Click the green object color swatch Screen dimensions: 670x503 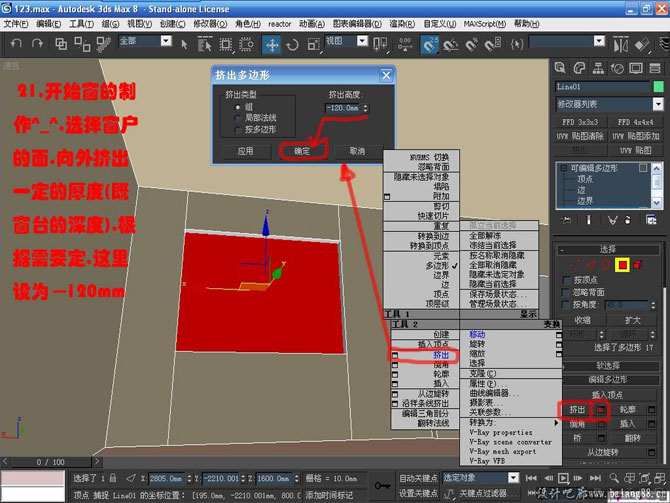(x=658, y=87)
